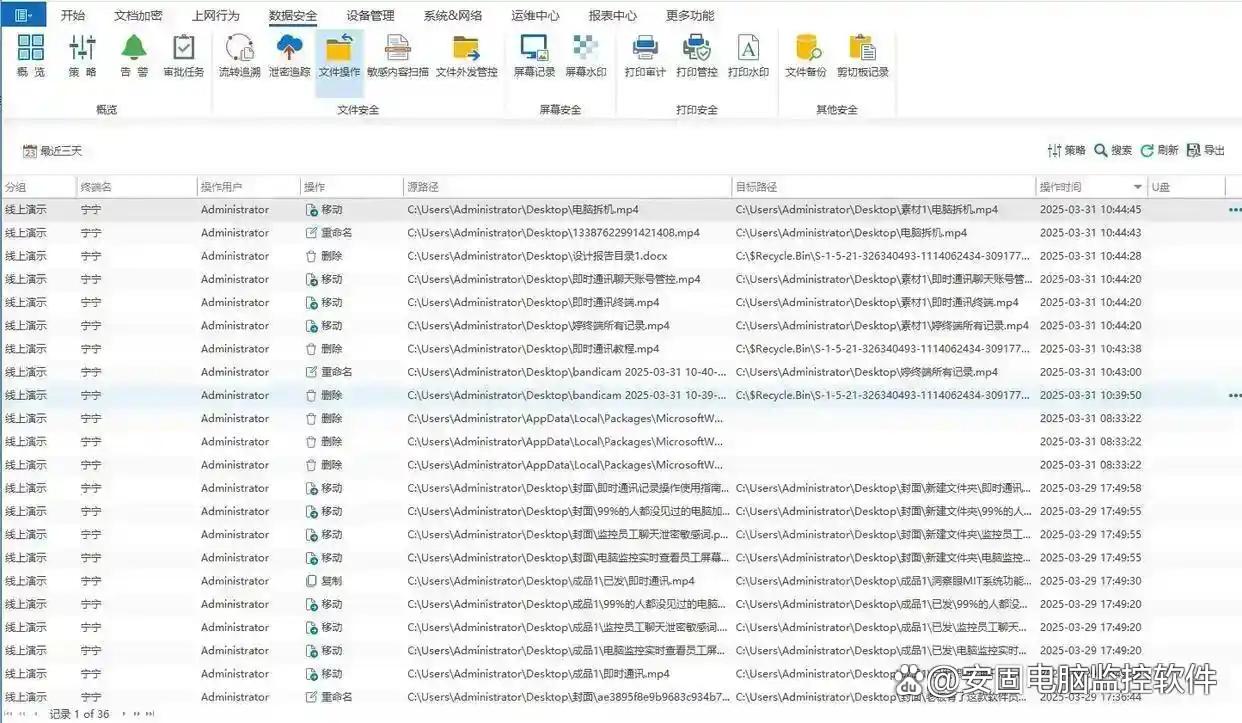Open 打印审计 print audit

[645, 54]
